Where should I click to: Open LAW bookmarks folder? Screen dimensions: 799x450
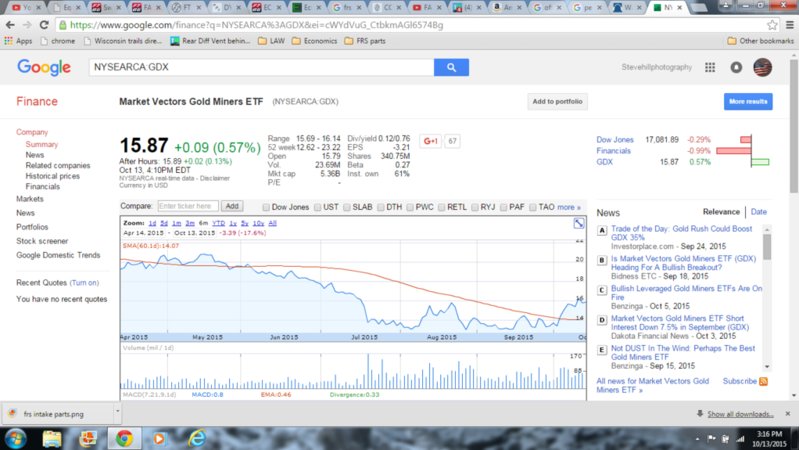[x=272, y=41]
